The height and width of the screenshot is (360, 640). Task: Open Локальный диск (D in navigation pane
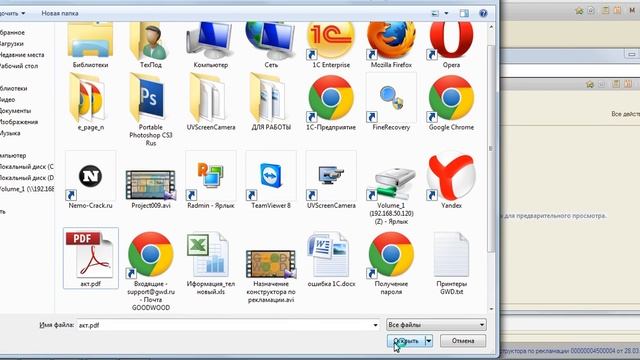(27, 178)
